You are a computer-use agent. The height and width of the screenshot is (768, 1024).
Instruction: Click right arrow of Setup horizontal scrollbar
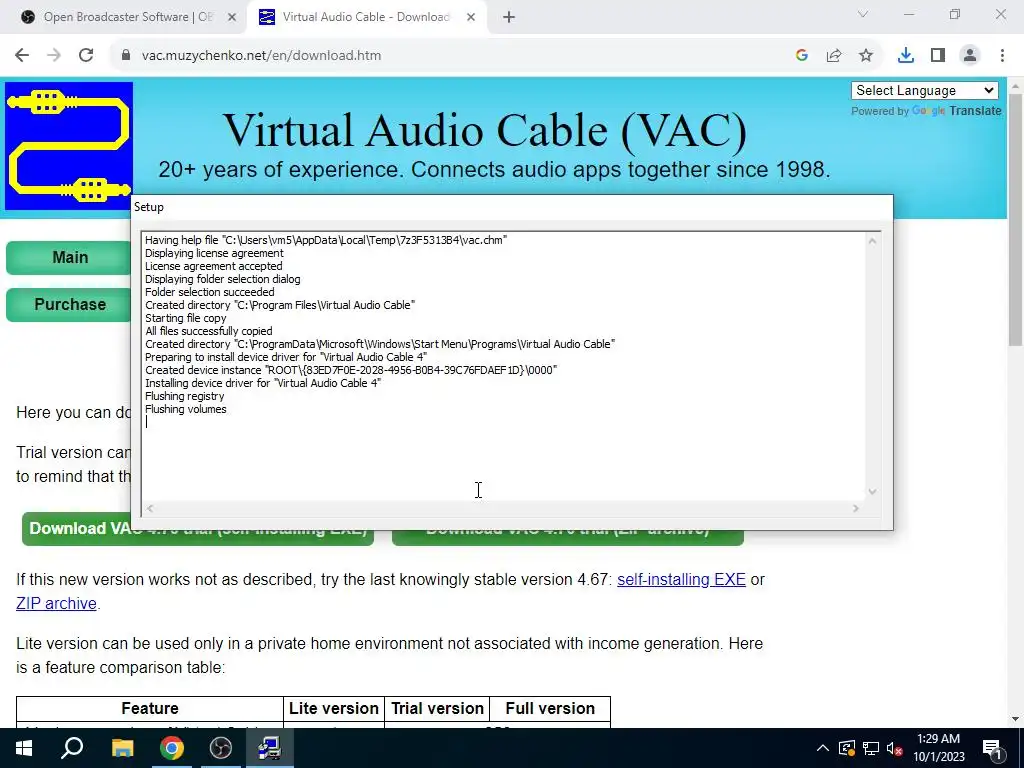click(856, 508)
